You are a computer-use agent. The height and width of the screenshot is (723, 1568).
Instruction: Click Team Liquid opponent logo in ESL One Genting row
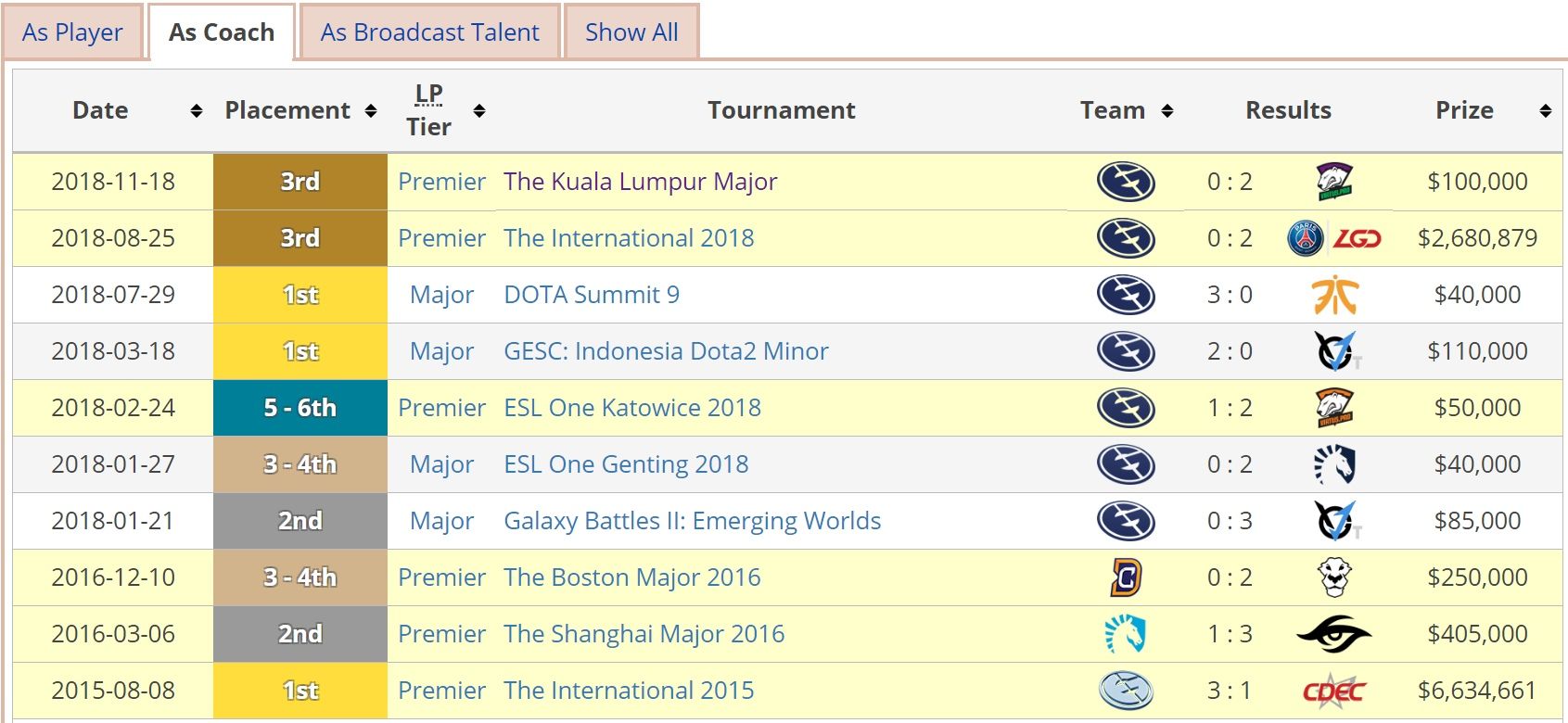tap(1334, 464)
